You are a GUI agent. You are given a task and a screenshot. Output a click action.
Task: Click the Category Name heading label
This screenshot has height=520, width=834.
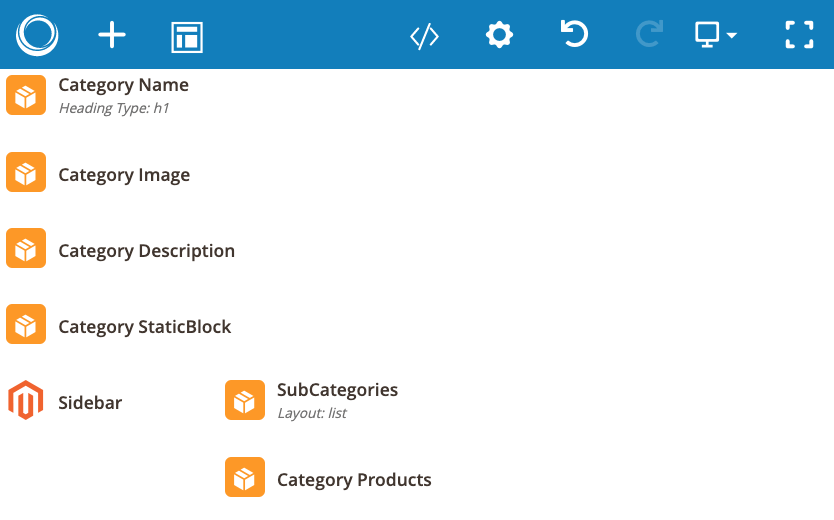point(123,85)
